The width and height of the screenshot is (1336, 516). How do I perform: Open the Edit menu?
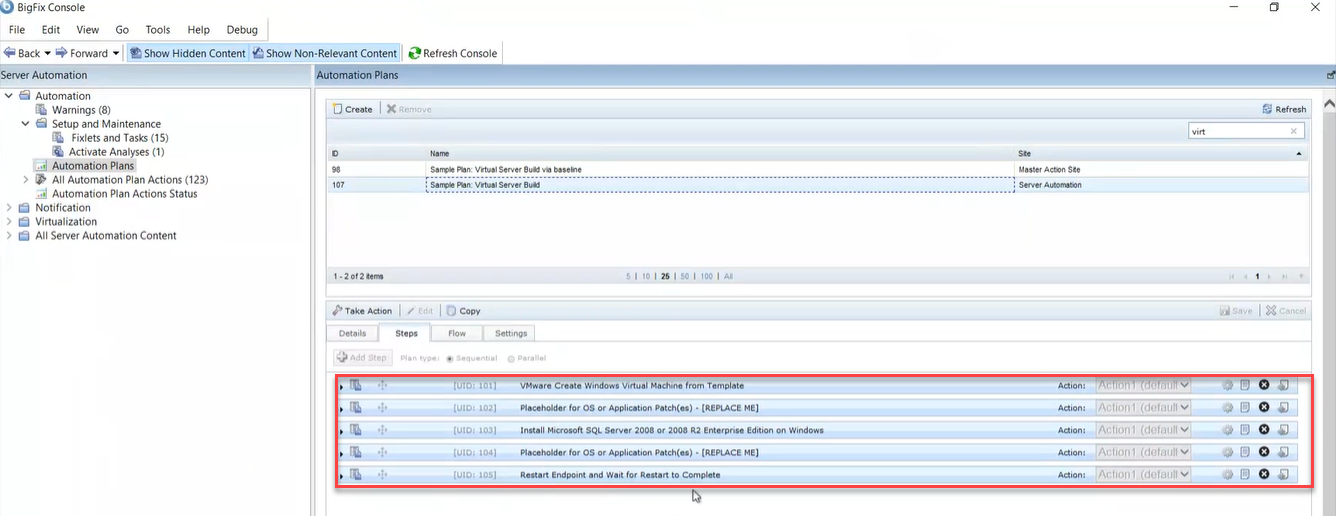(51, 30)
